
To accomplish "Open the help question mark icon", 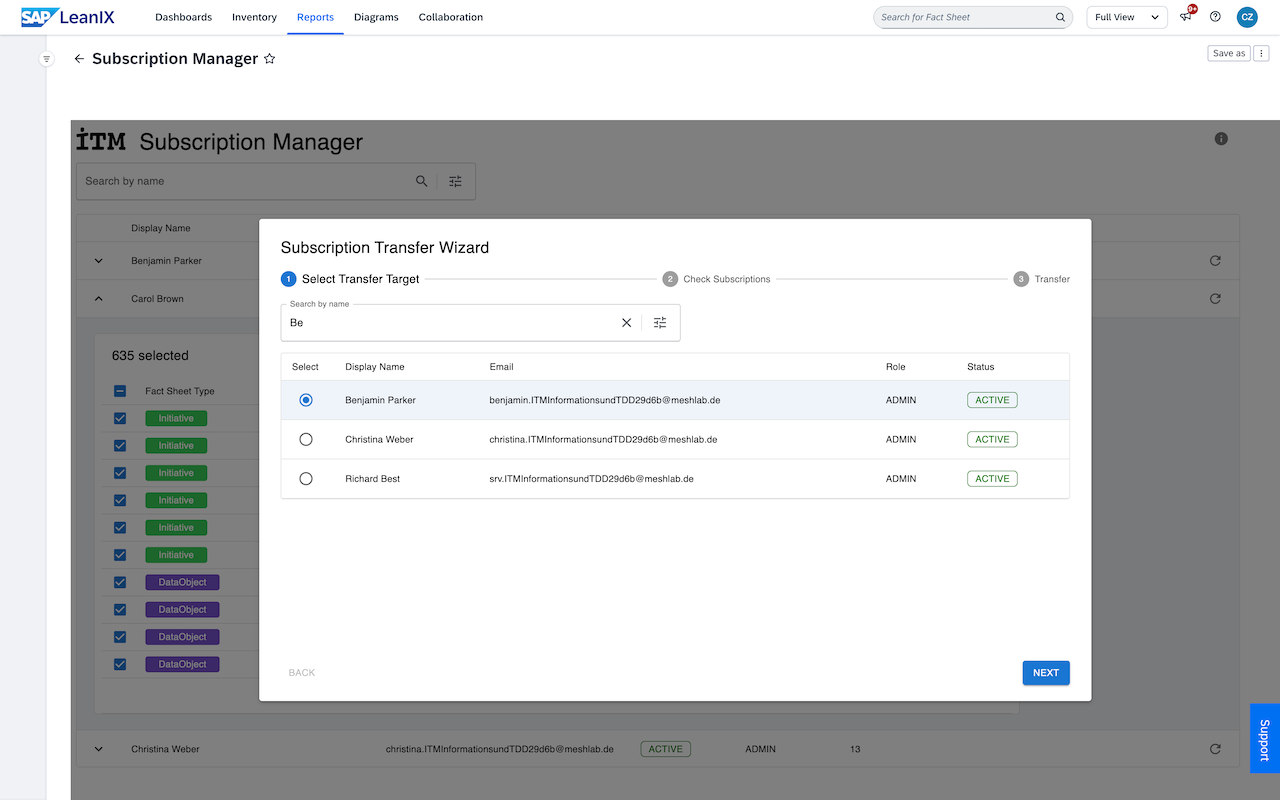I will (1215, 17).
